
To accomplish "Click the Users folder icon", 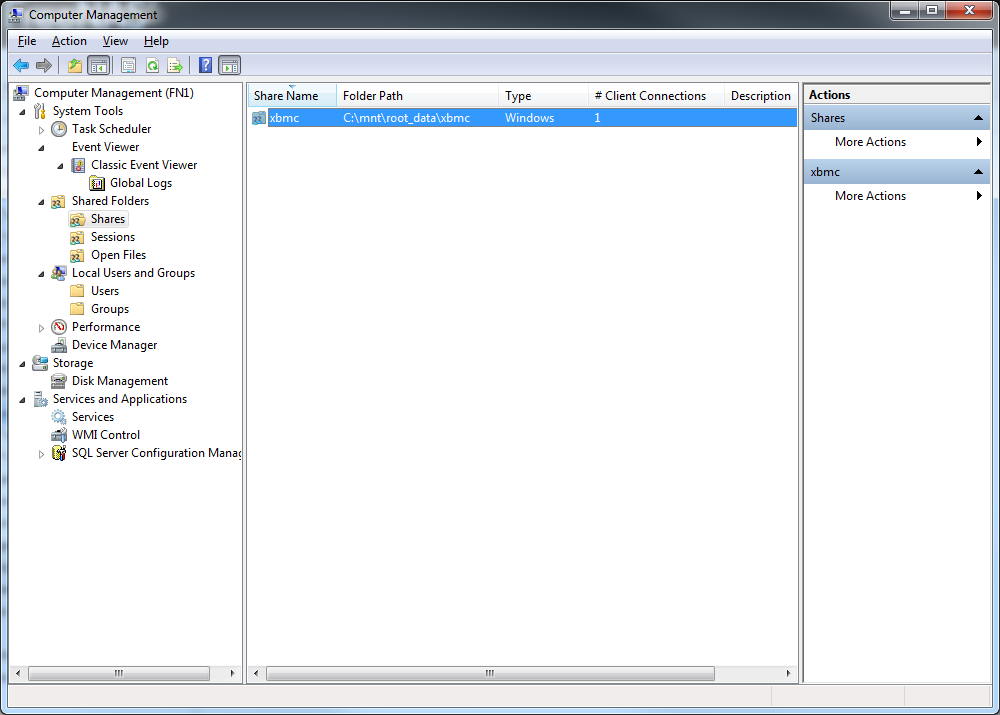I will 77,291.
